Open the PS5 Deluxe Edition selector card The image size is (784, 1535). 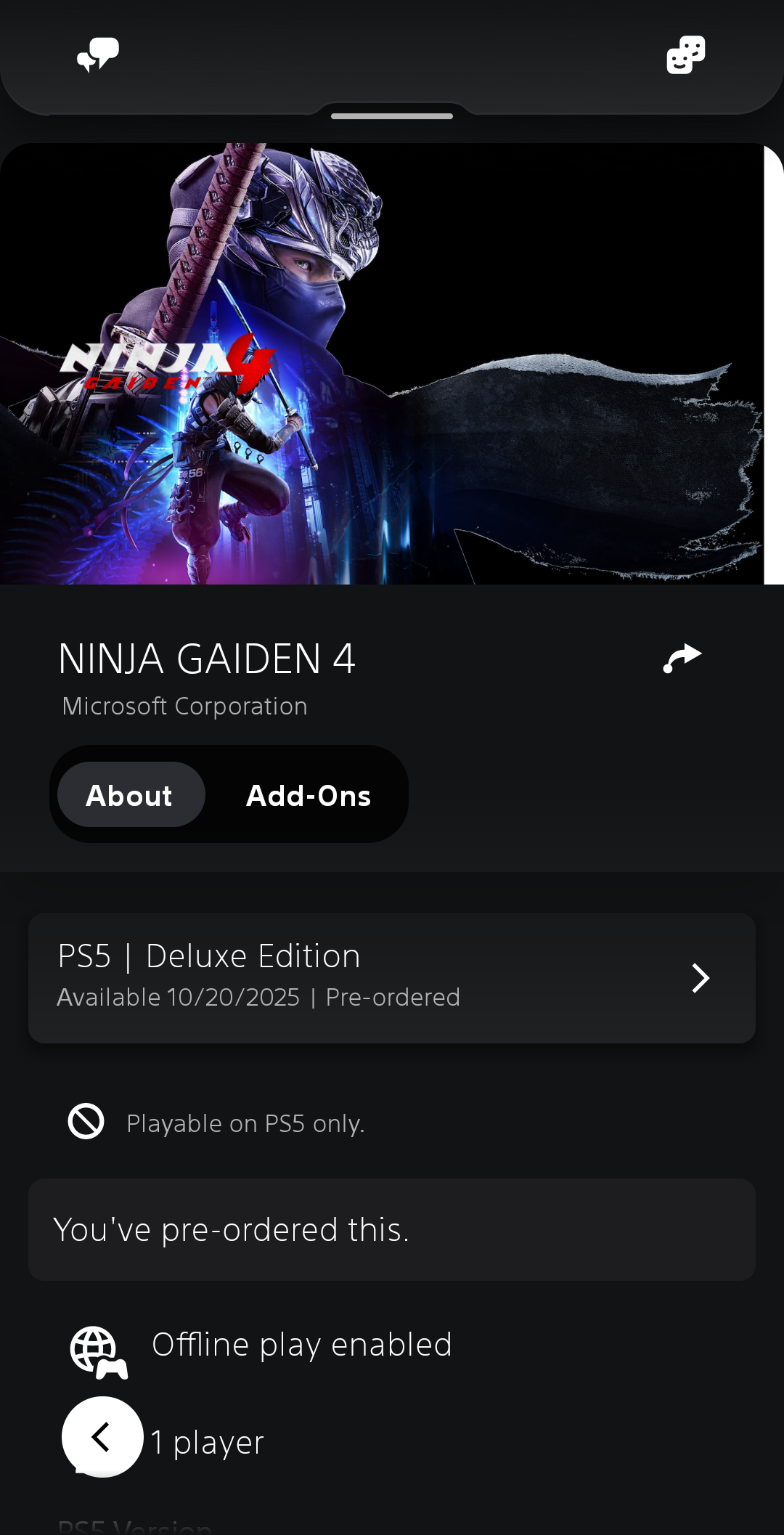click(392, 978)
